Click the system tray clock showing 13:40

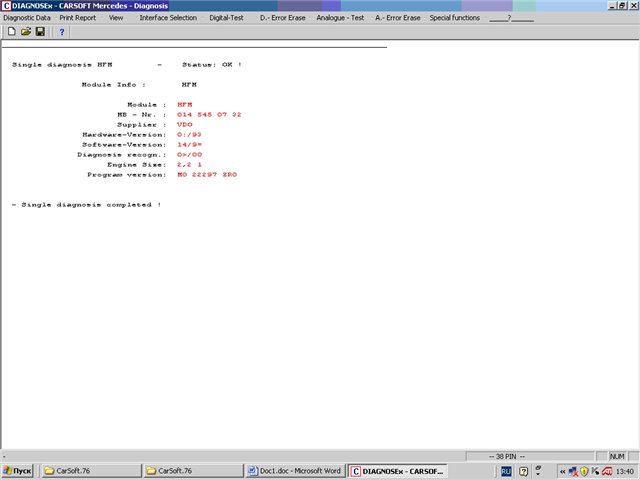coord(624,470)
